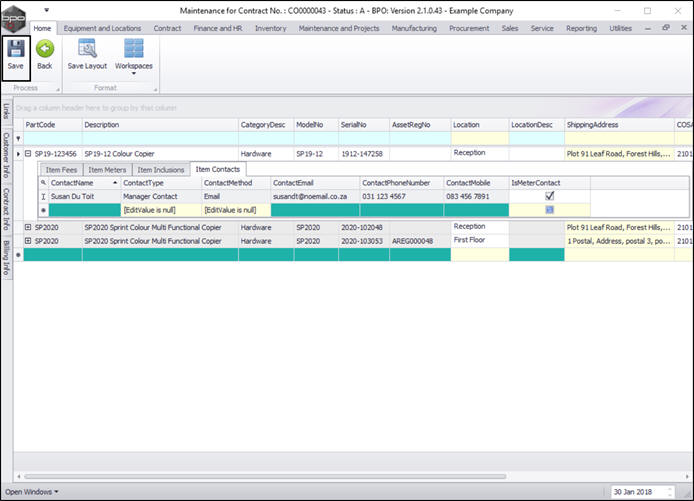Click the green Back arrow icon
This screenshot has height=501, width=694.
pos(44,49)
